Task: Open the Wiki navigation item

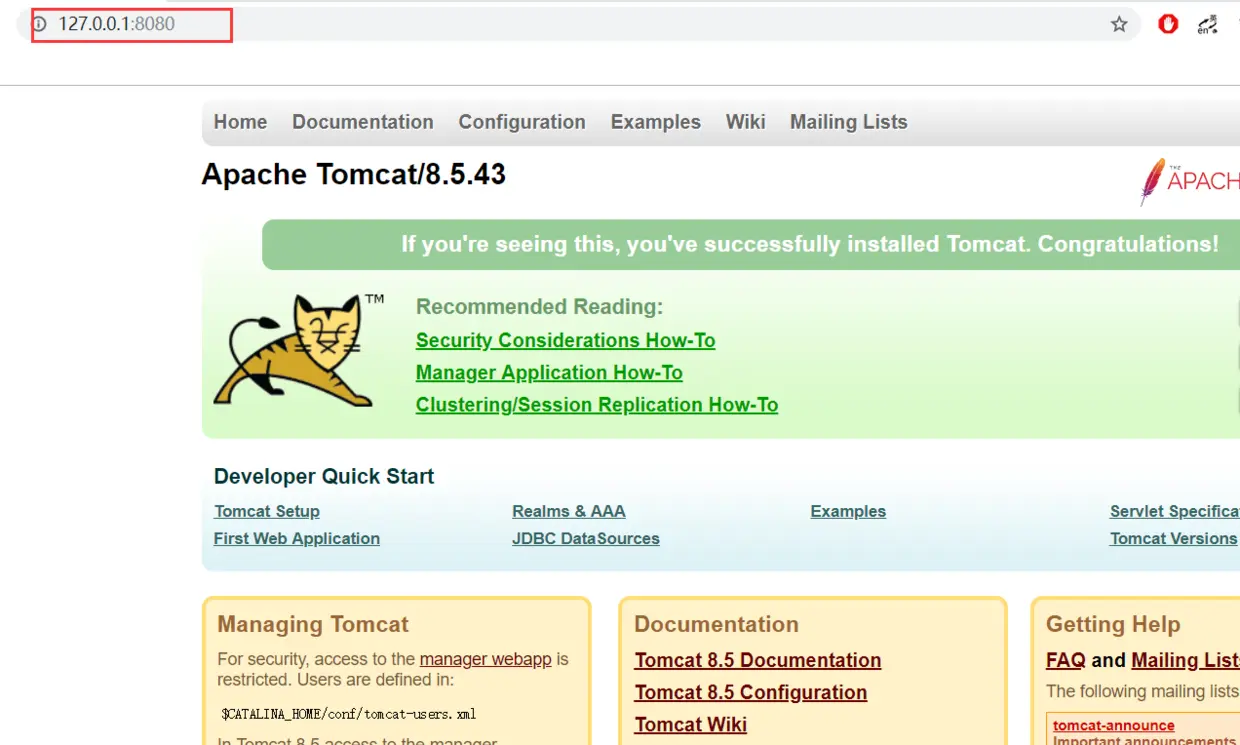Action: 746,122
